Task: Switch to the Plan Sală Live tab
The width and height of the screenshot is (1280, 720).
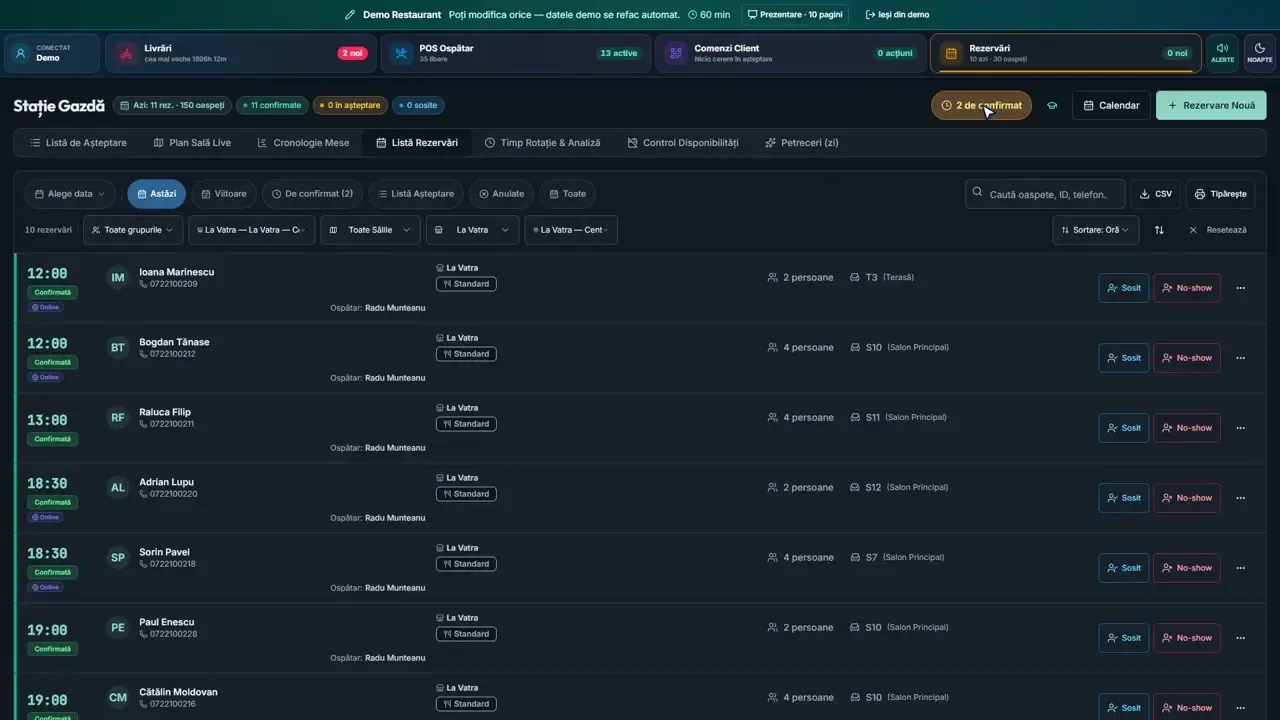Action: click(x=192, y=143)
